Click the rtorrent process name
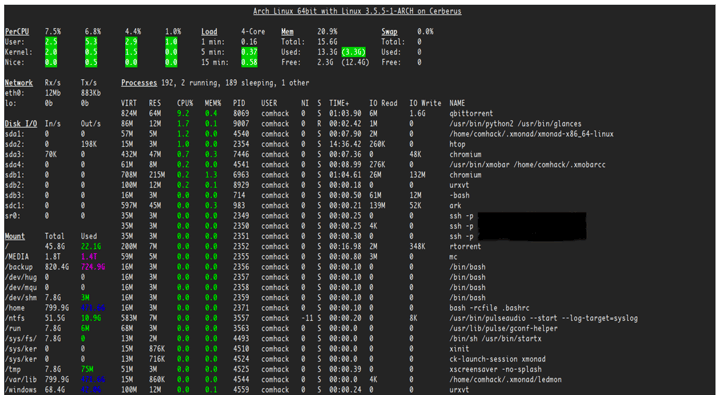The width and height of the screenshot is (720, 395). tap(465, 246)
